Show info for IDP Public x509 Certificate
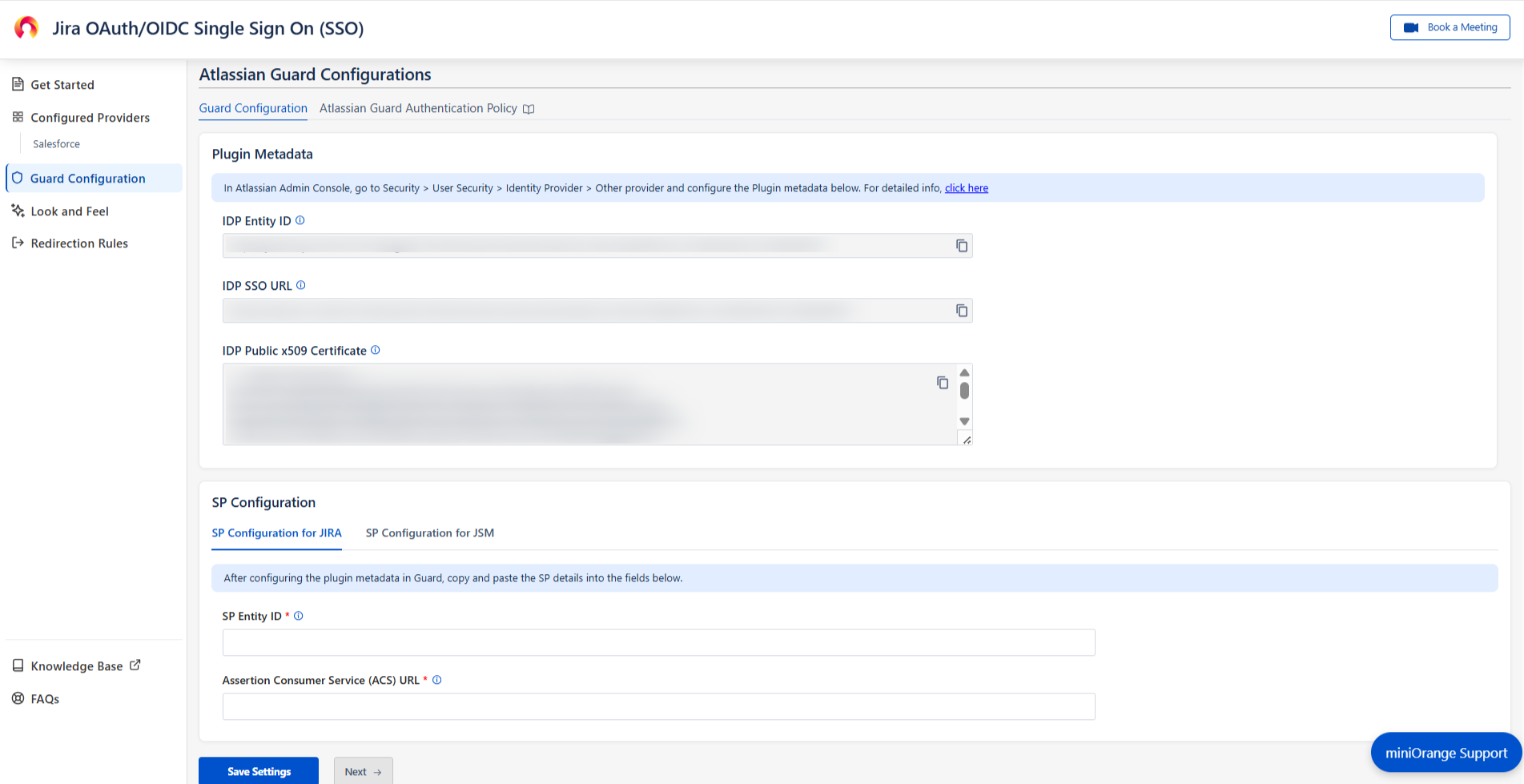Screen dimensions: 1524x784 click(x=376, y=350)
